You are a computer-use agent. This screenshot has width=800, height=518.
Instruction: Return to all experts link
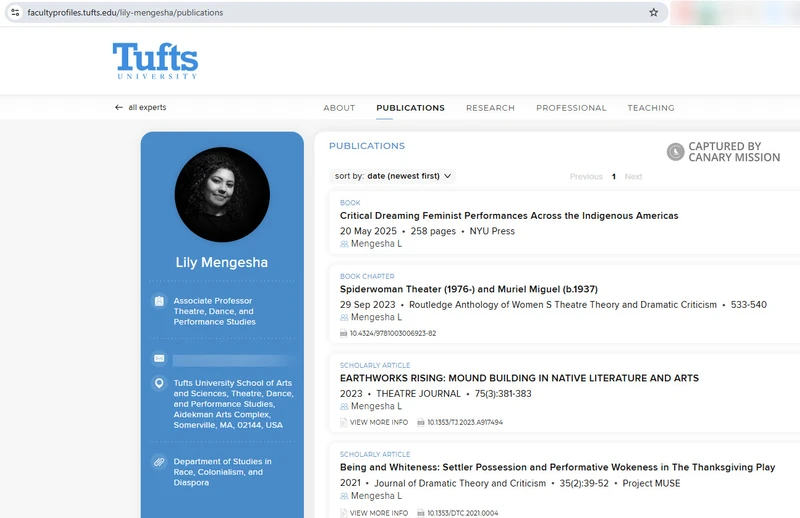tap(147, 107)
